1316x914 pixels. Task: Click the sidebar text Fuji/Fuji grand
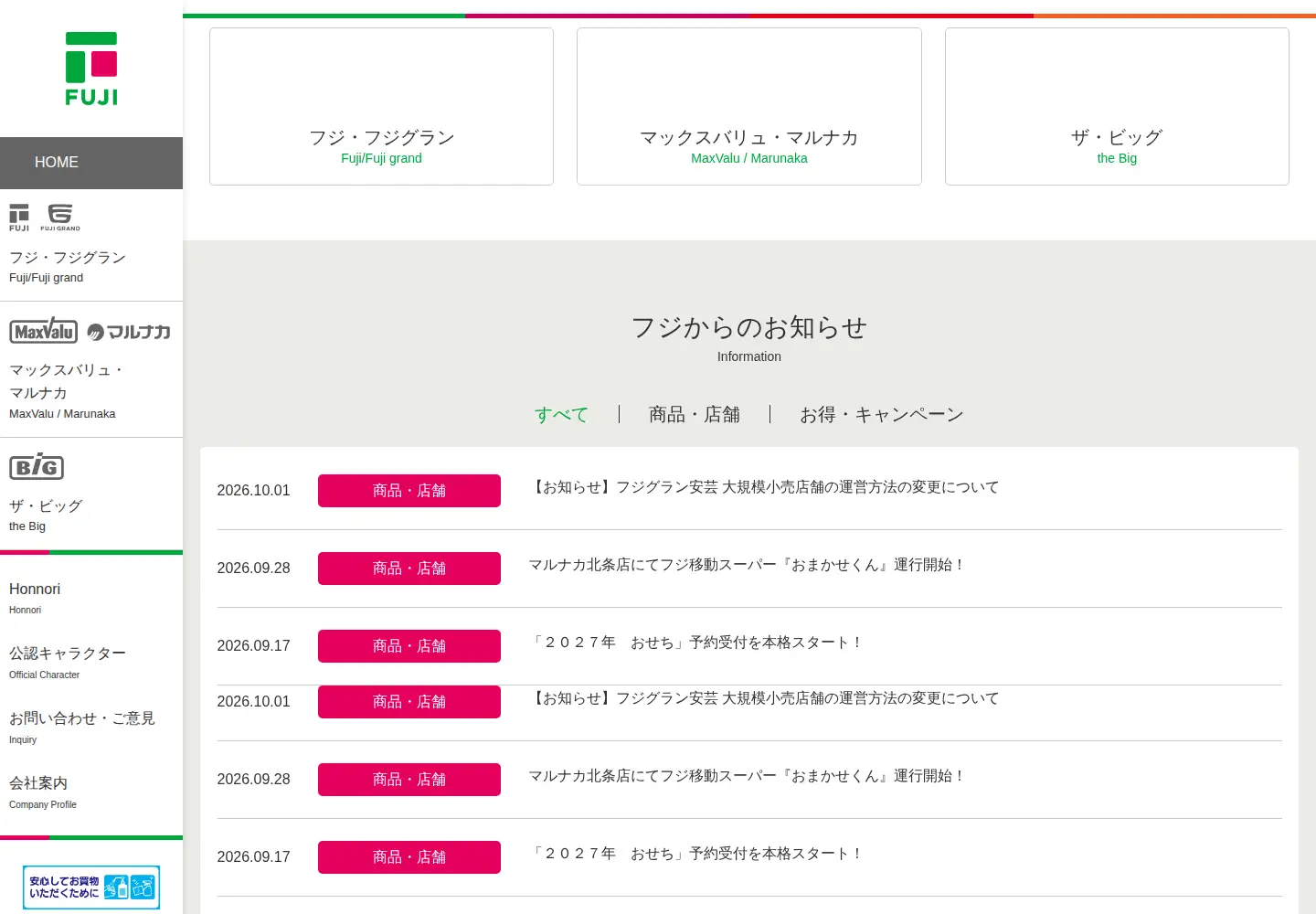click(46, 278)
